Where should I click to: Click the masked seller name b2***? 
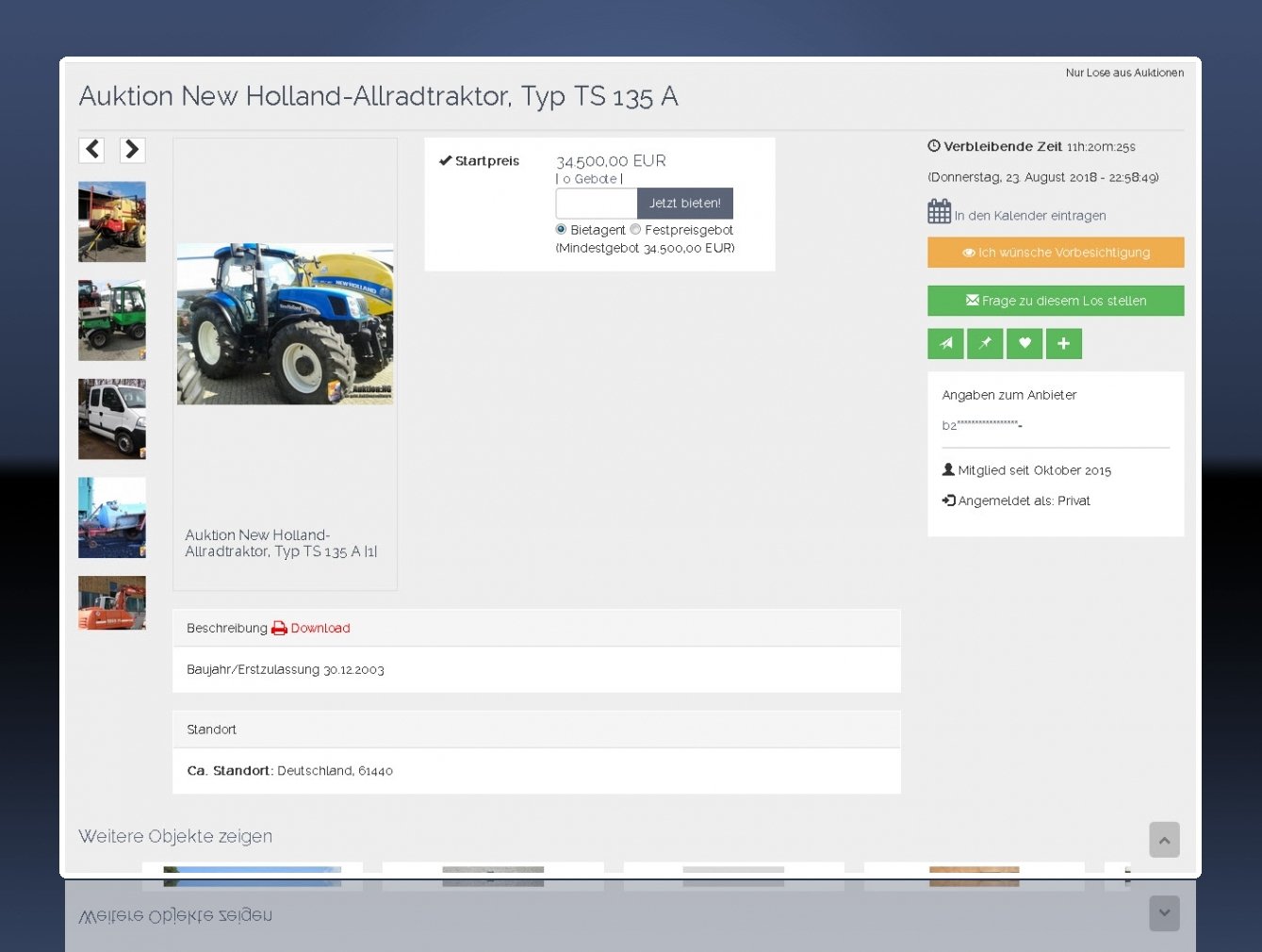[982, 425]
